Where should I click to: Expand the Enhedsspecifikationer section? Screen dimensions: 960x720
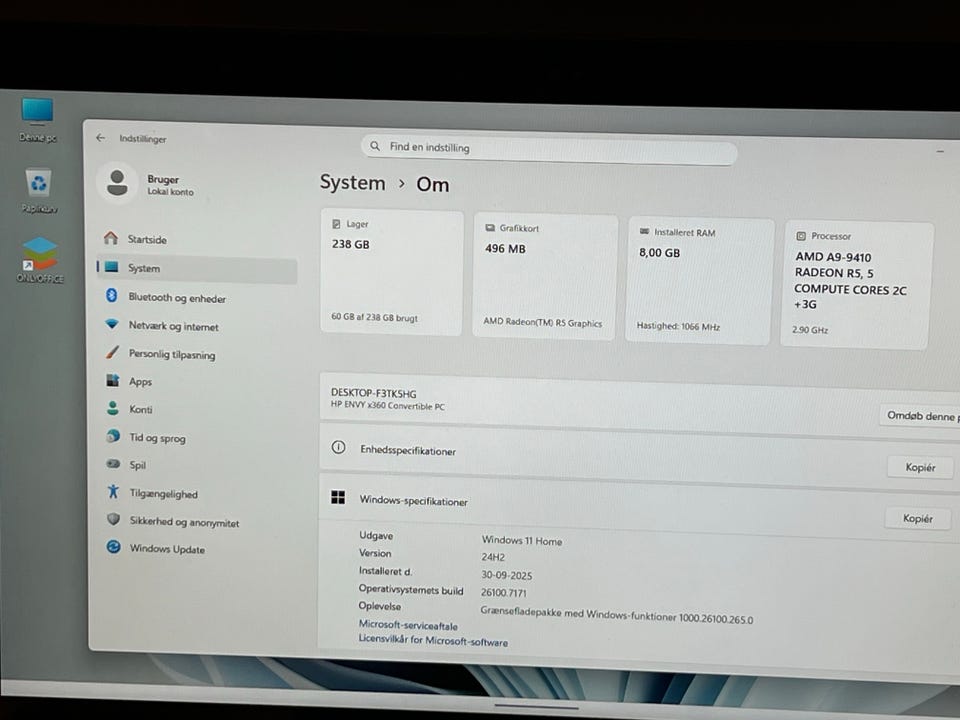[639, 455]
